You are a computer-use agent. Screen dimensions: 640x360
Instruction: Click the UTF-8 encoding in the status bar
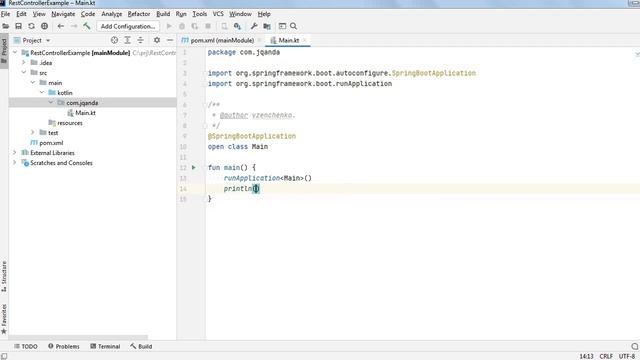(x=627, y=356)
